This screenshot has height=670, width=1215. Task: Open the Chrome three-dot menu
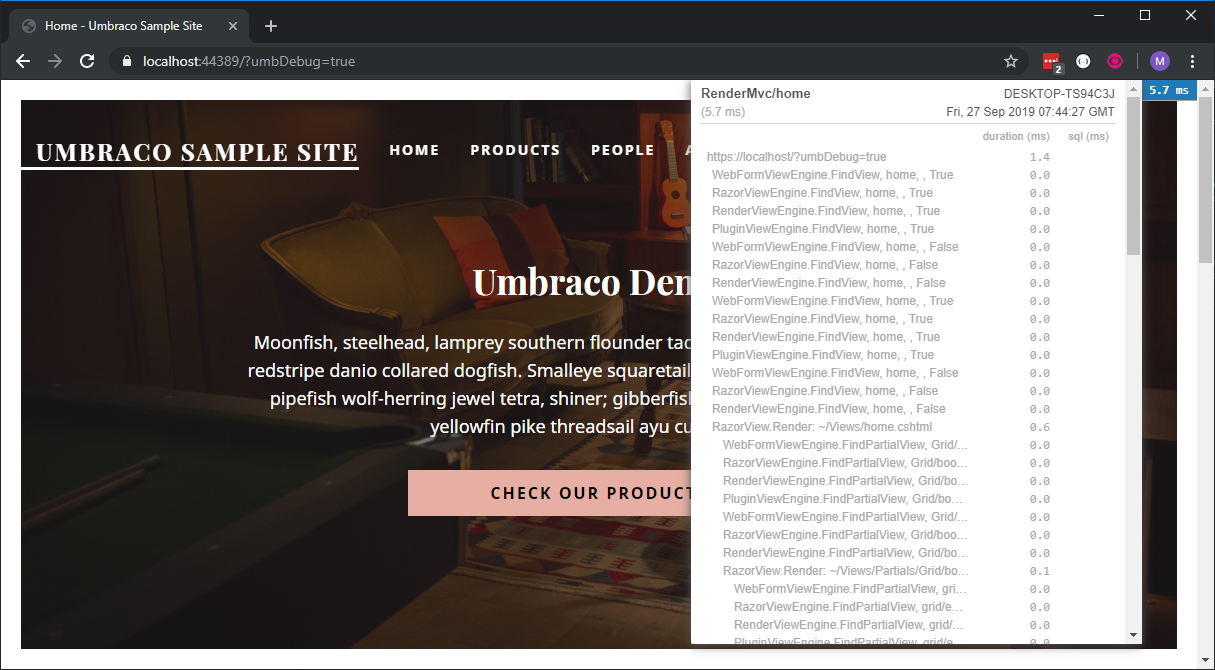[1192, 61]
